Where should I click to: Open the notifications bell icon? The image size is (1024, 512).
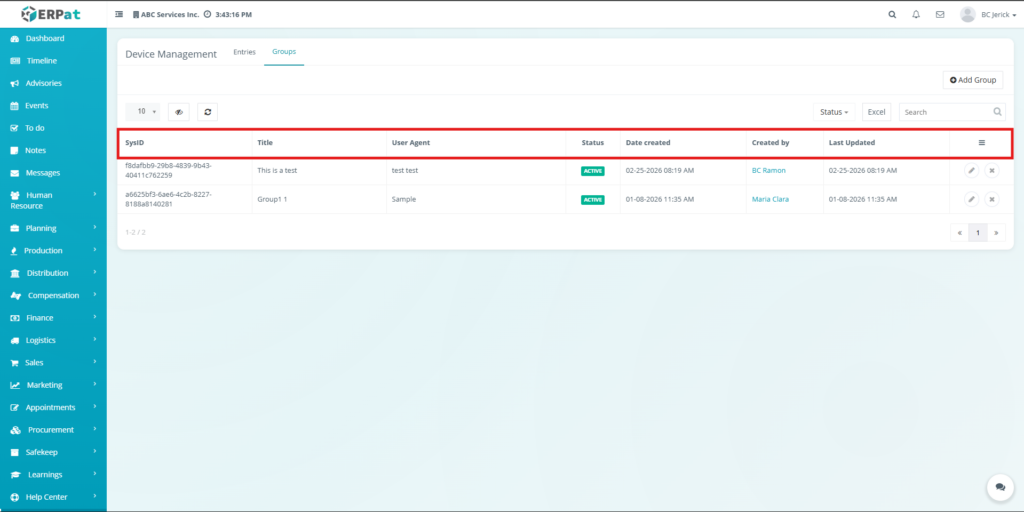(916, 15)
